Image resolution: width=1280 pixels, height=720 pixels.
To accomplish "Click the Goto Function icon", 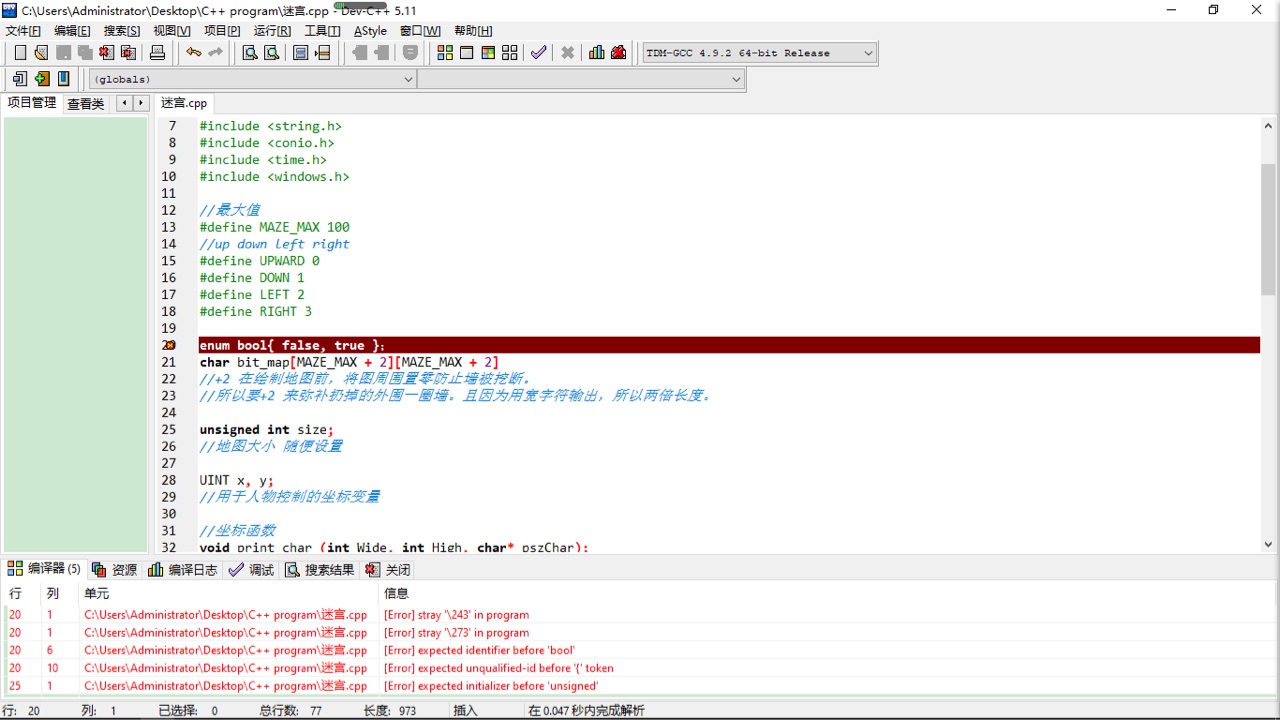I will tap(300, 53).
